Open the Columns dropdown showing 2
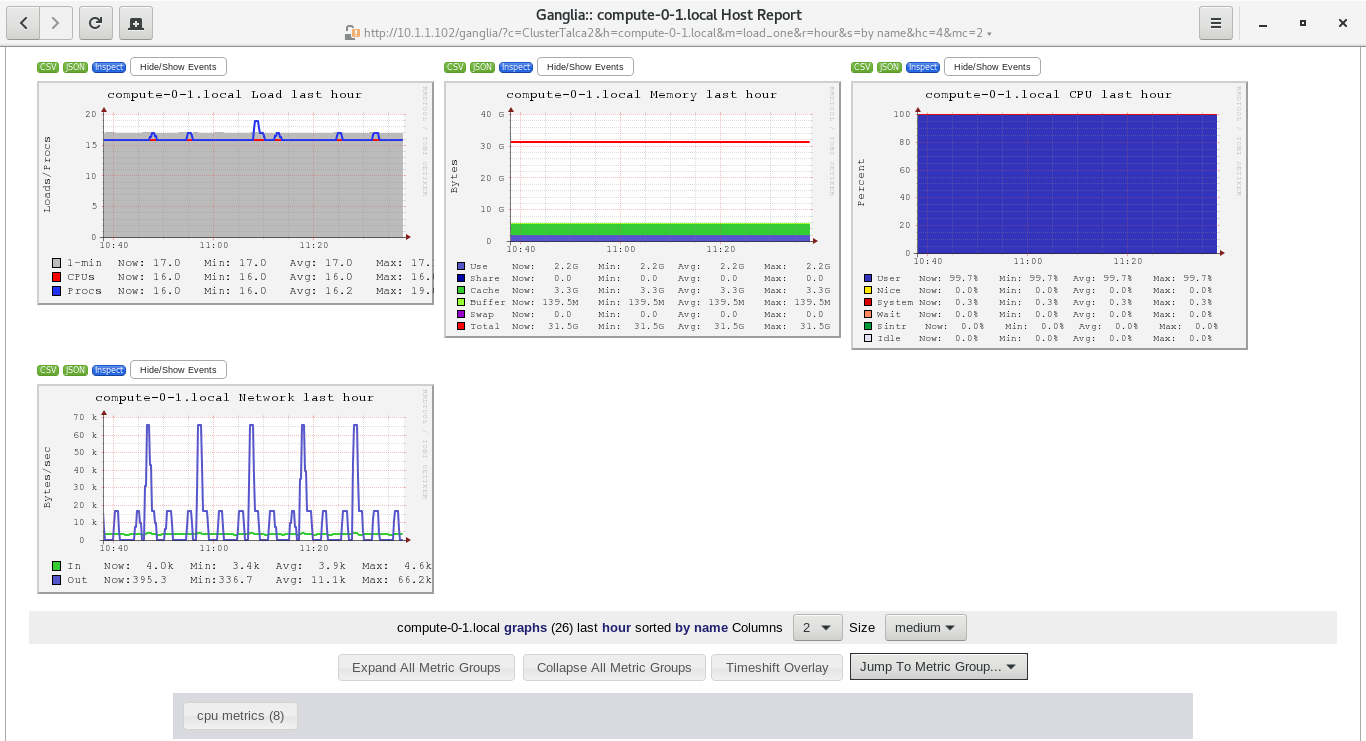Viewport: 1366px width, 741px height. pyautogui.click(x=817, y=628)
